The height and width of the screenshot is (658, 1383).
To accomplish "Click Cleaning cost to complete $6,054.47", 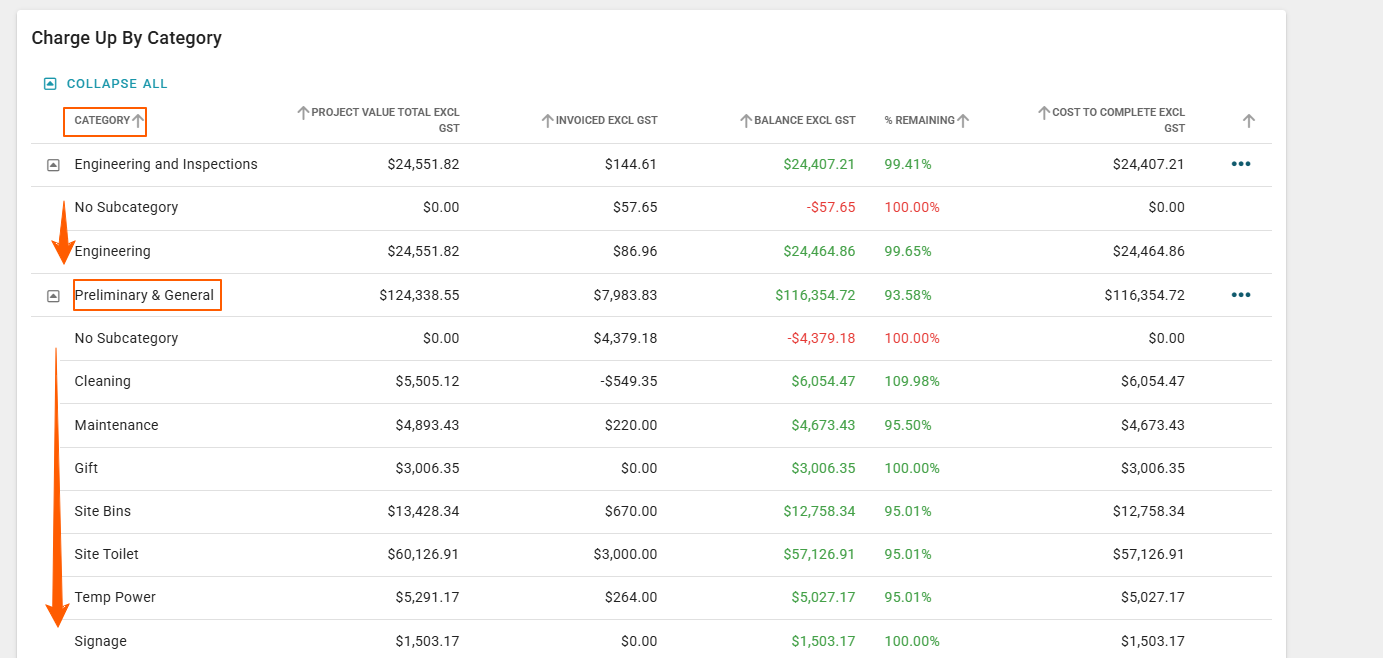I will tap(1152, 381).
